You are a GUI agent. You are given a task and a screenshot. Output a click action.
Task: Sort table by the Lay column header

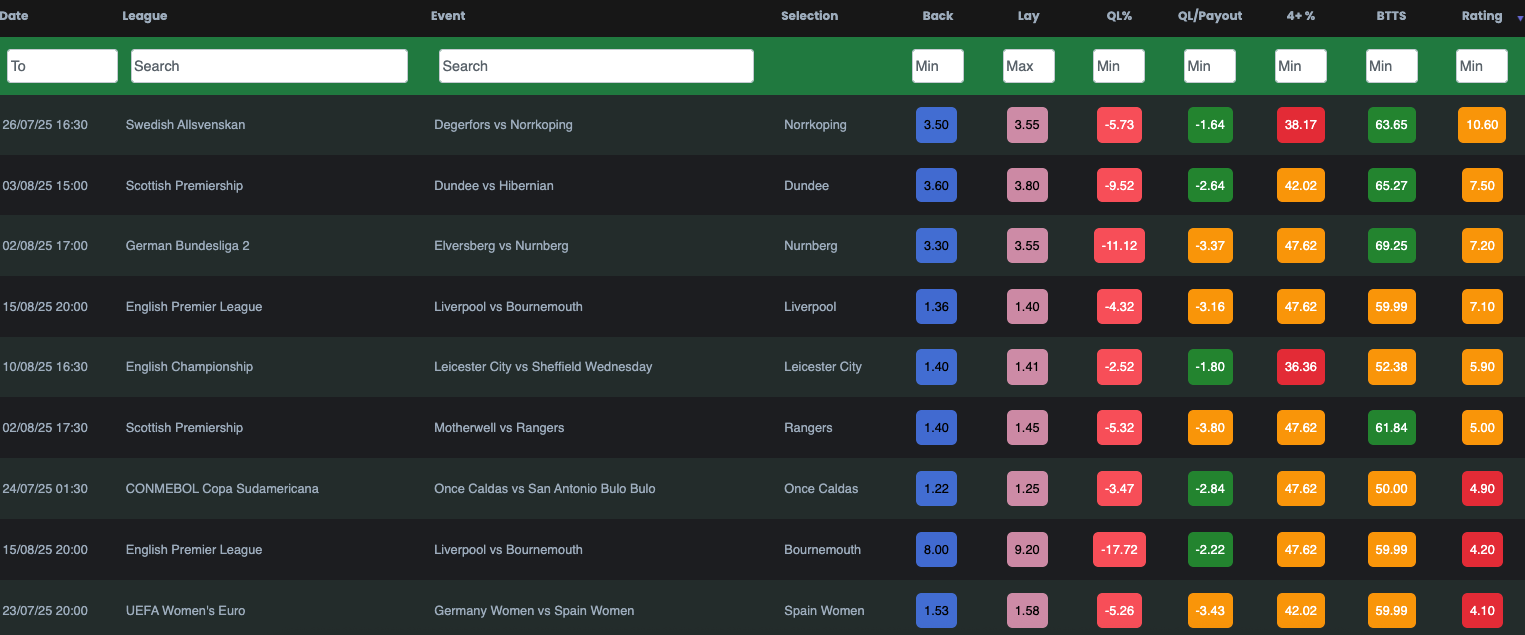tap(1028, 16)
